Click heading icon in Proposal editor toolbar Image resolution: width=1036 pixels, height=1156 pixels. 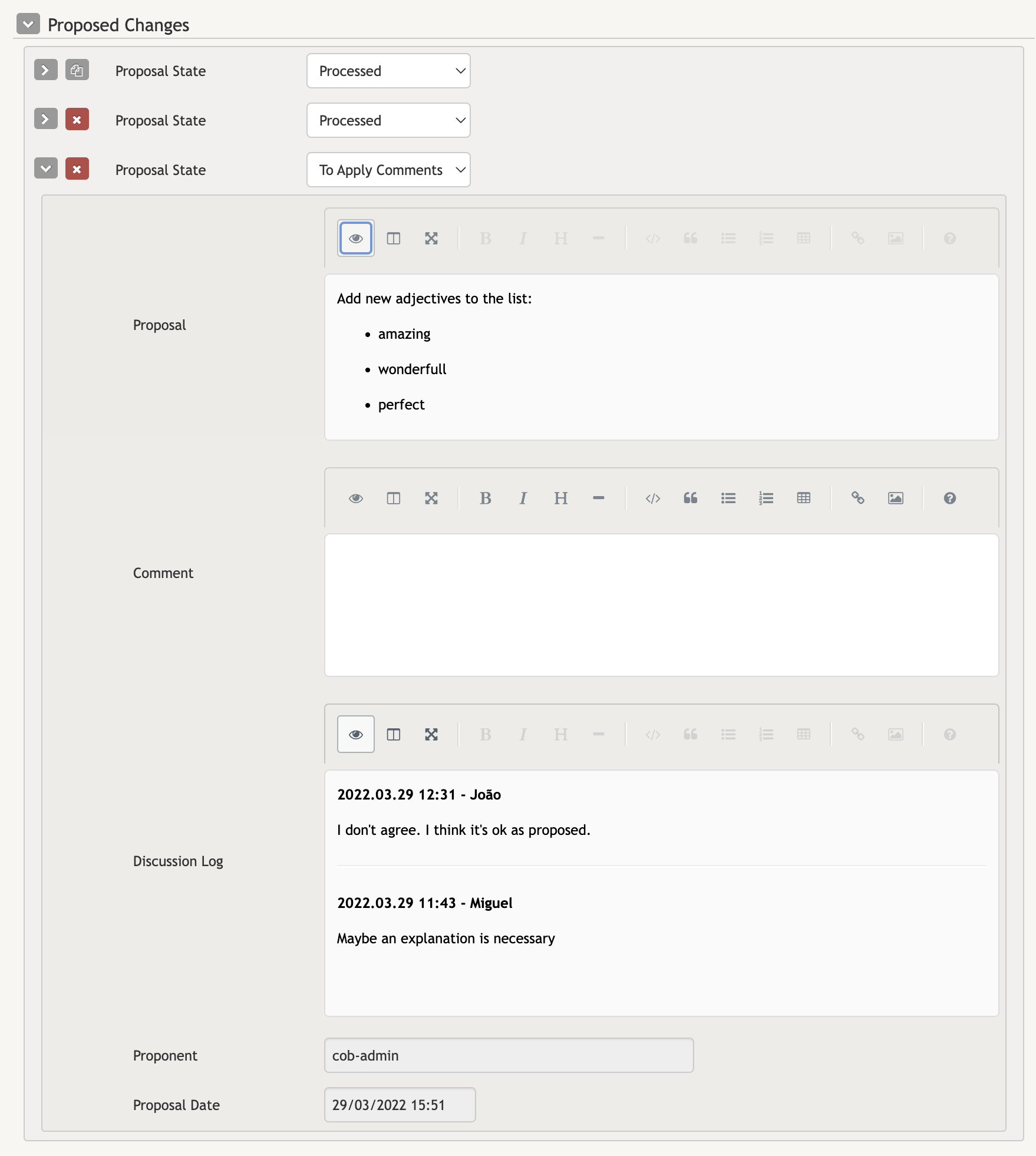[561, 238]
